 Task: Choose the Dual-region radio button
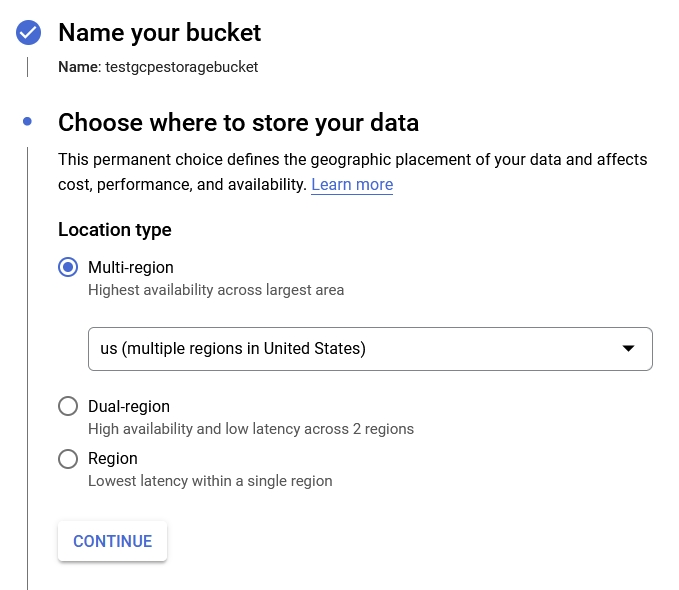[68, 406]
